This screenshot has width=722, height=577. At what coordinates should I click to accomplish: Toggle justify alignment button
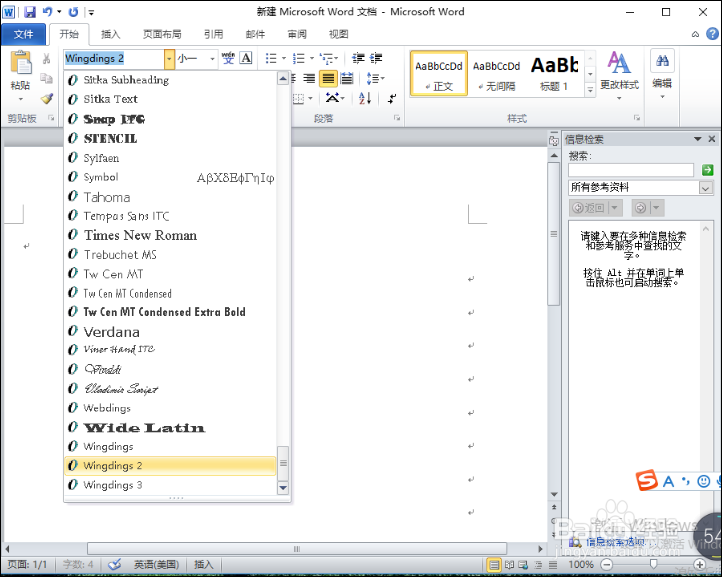pos(328,79)
